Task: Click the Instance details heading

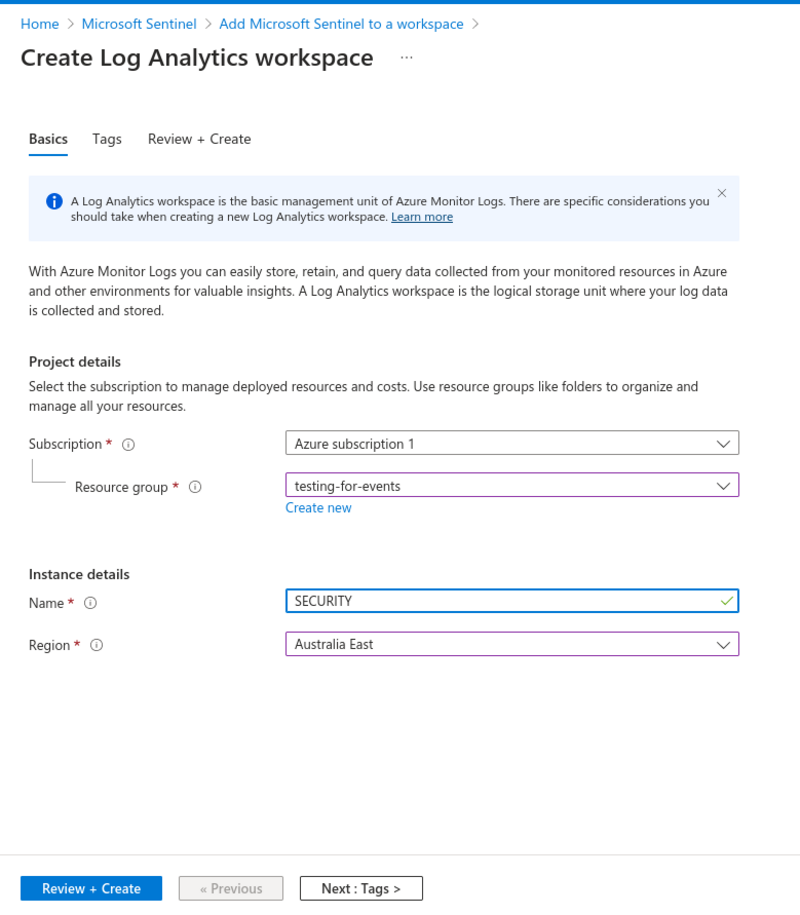Action: 79,574
